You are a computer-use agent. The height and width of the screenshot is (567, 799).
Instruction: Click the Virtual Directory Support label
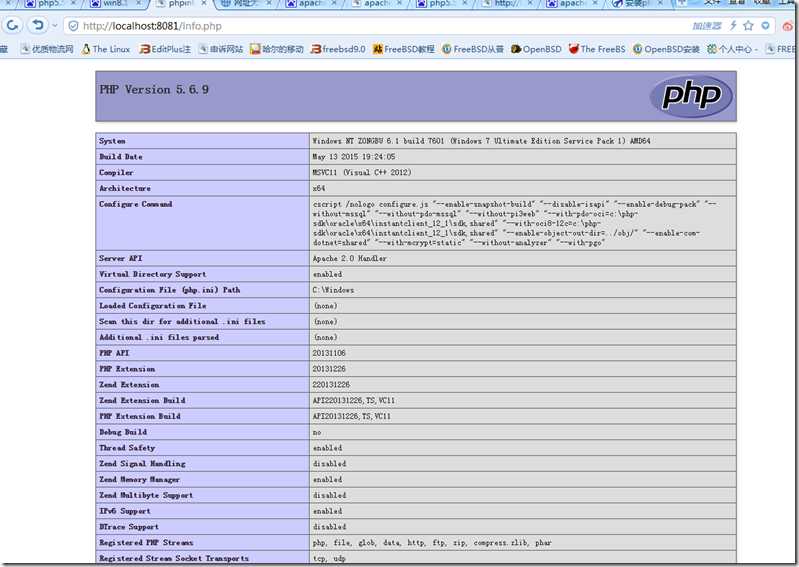click(153, 275)
